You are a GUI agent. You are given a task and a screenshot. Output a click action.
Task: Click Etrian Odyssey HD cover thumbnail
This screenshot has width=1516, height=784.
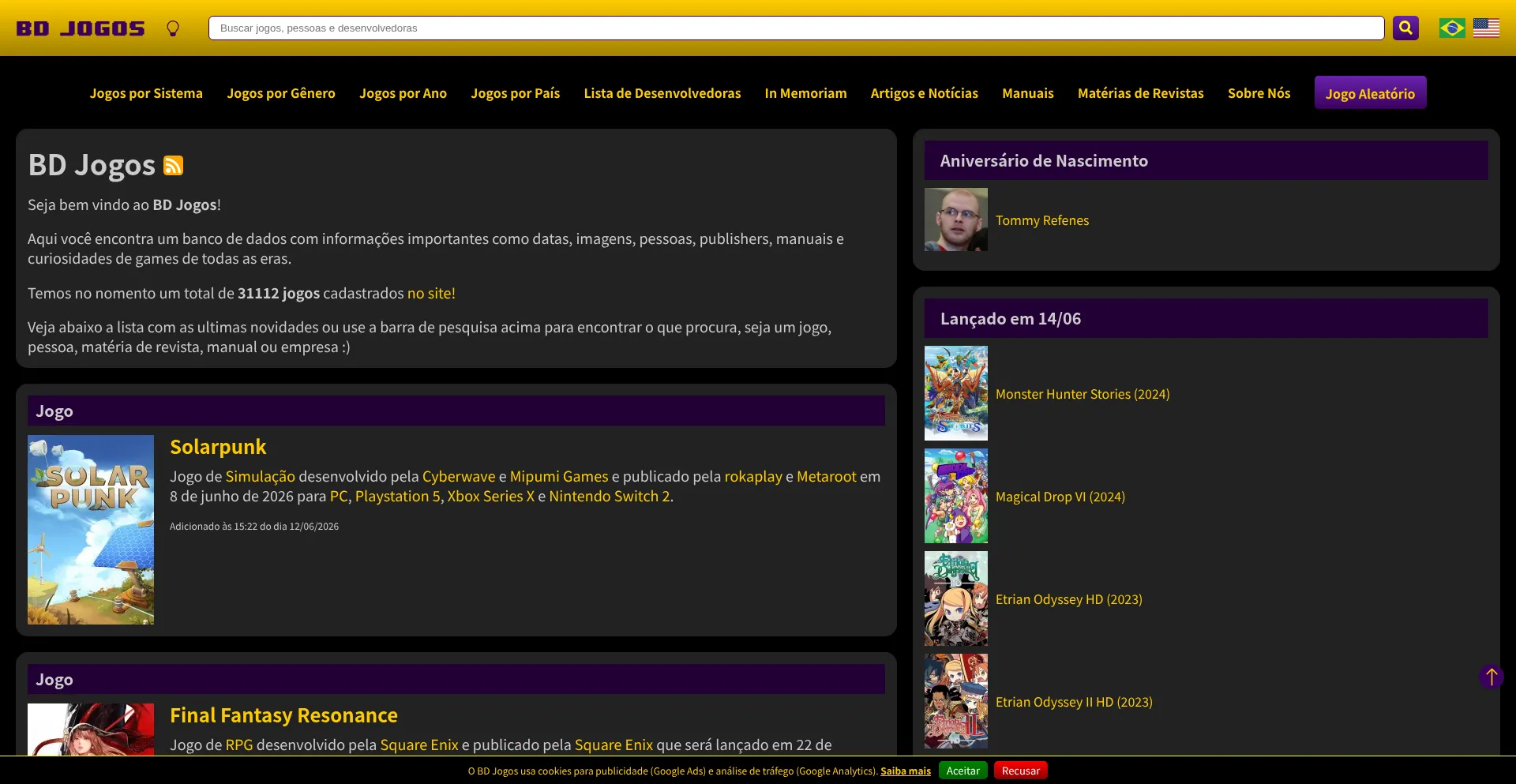(x=956, y=598)
